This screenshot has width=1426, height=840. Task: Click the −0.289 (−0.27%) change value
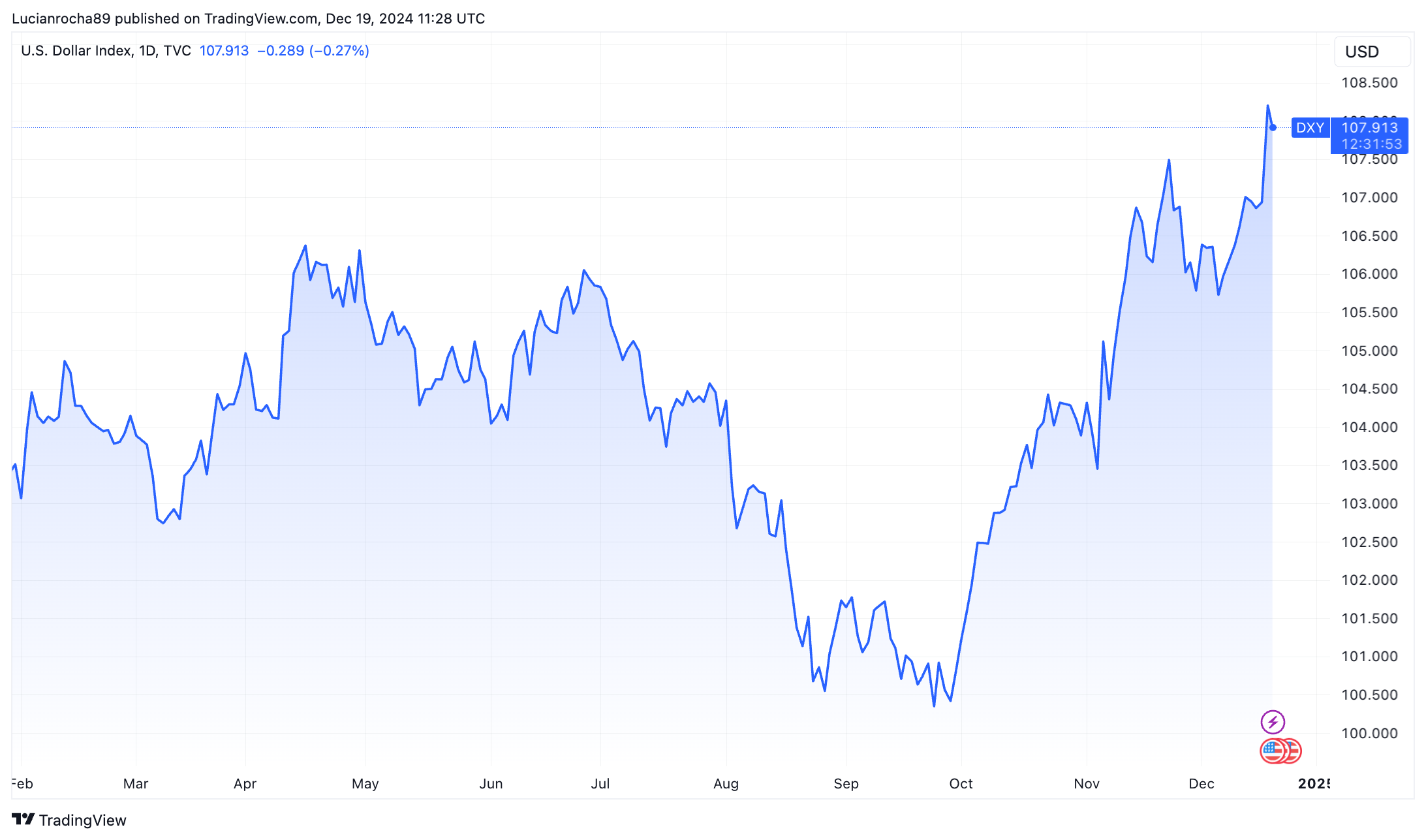point(313,51)
